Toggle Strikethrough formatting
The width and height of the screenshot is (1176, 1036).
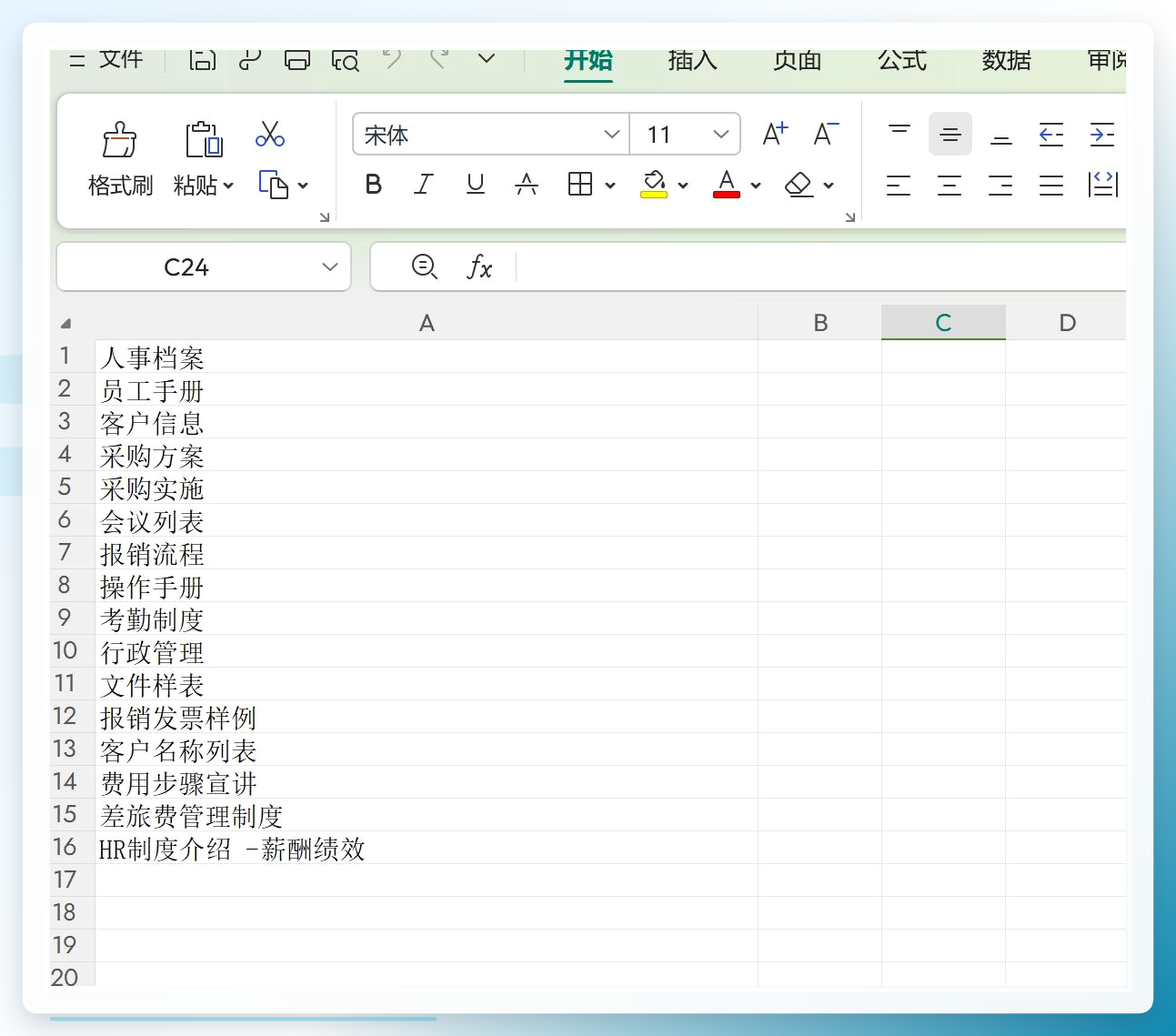click(527, 185)
